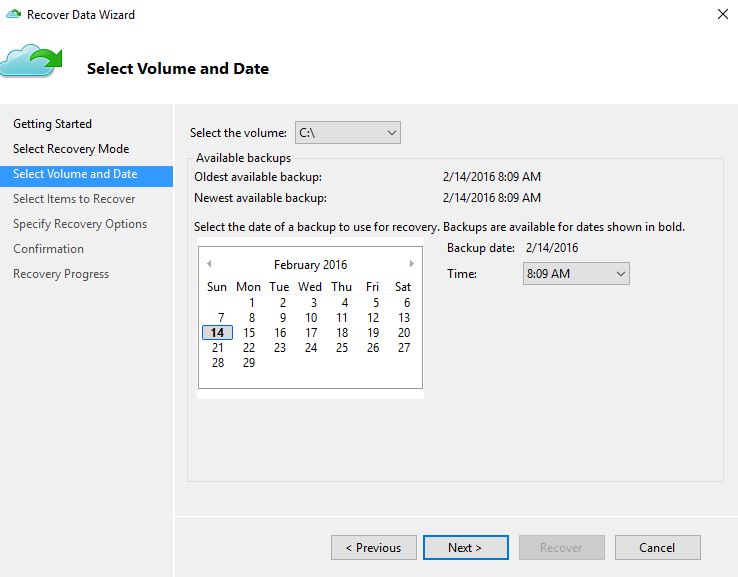Screen dimensions: 738x577
Task: Click Wednesday the 17th in calendar
Action: 311,332
